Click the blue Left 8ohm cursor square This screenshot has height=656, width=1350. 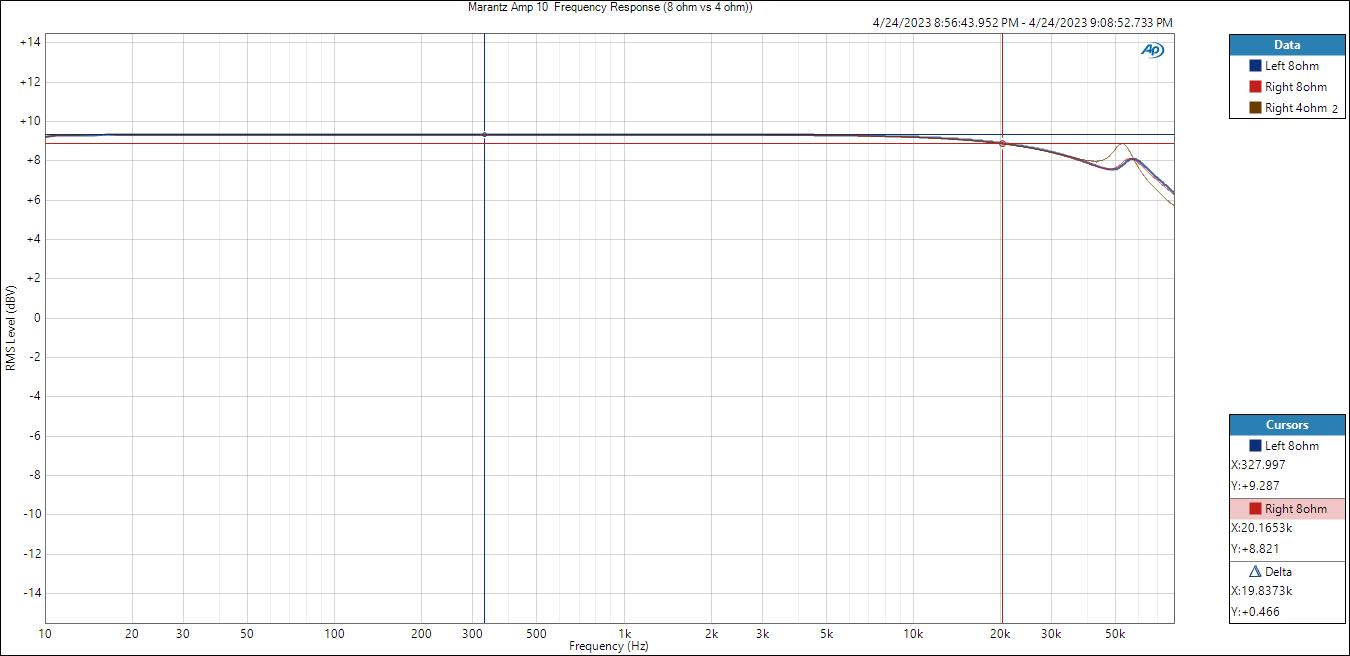pos(1255,446)
